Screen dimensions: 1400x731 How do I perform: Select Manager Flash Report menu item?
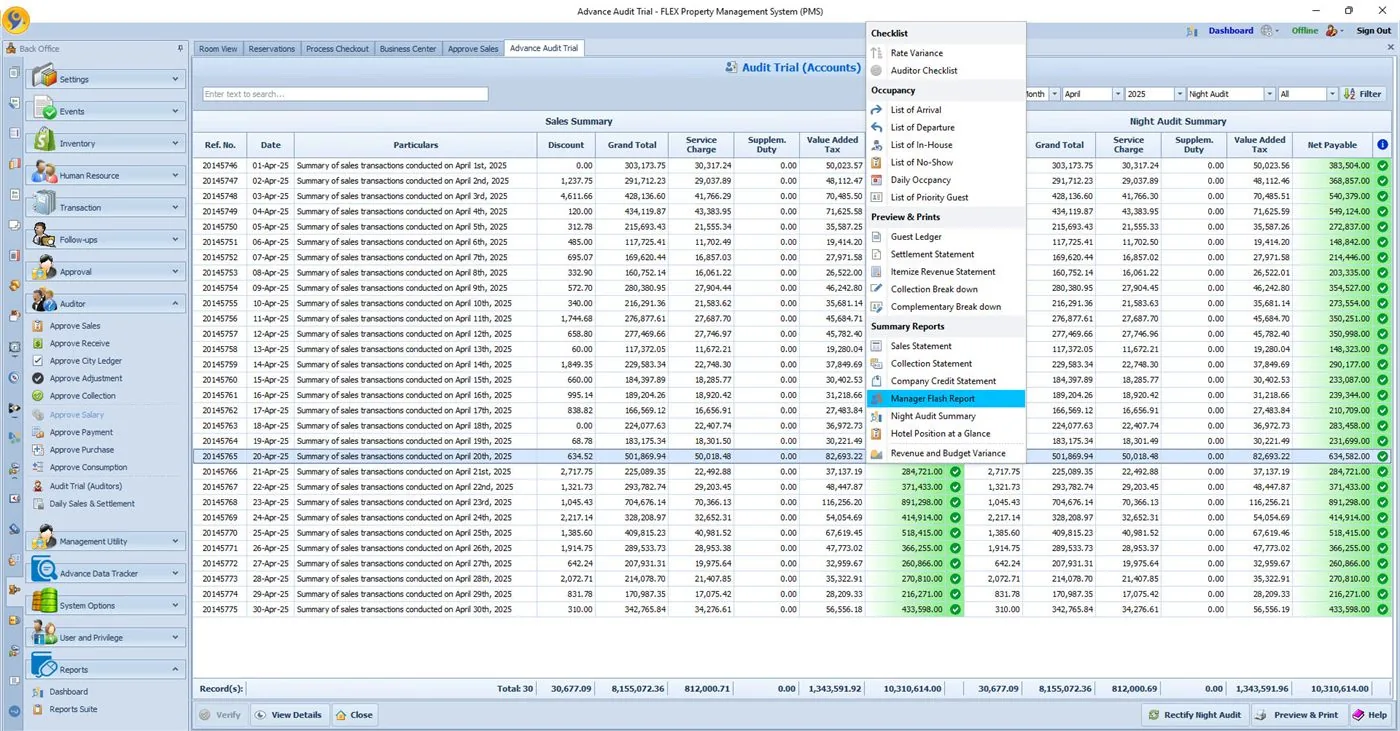pyautogui.click(x=946, y=399)
